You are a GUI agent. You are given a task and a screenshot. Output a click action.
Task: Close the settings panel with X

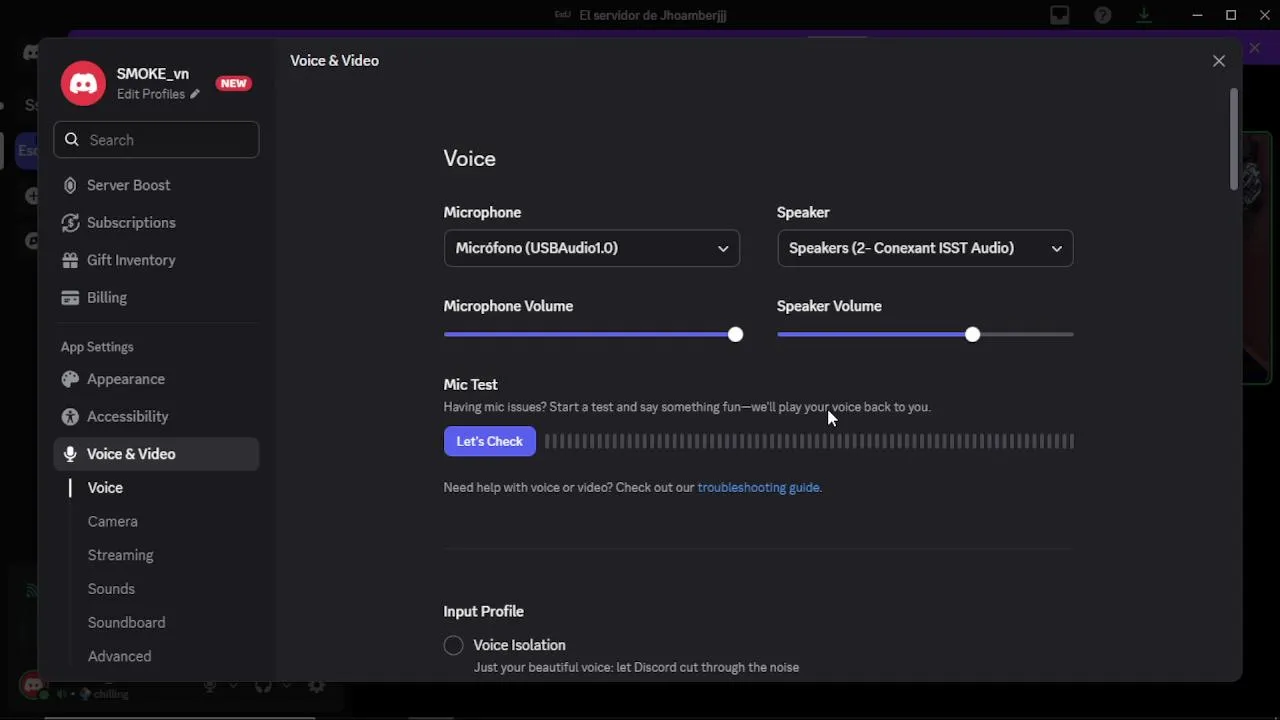tap(1219, 61)
